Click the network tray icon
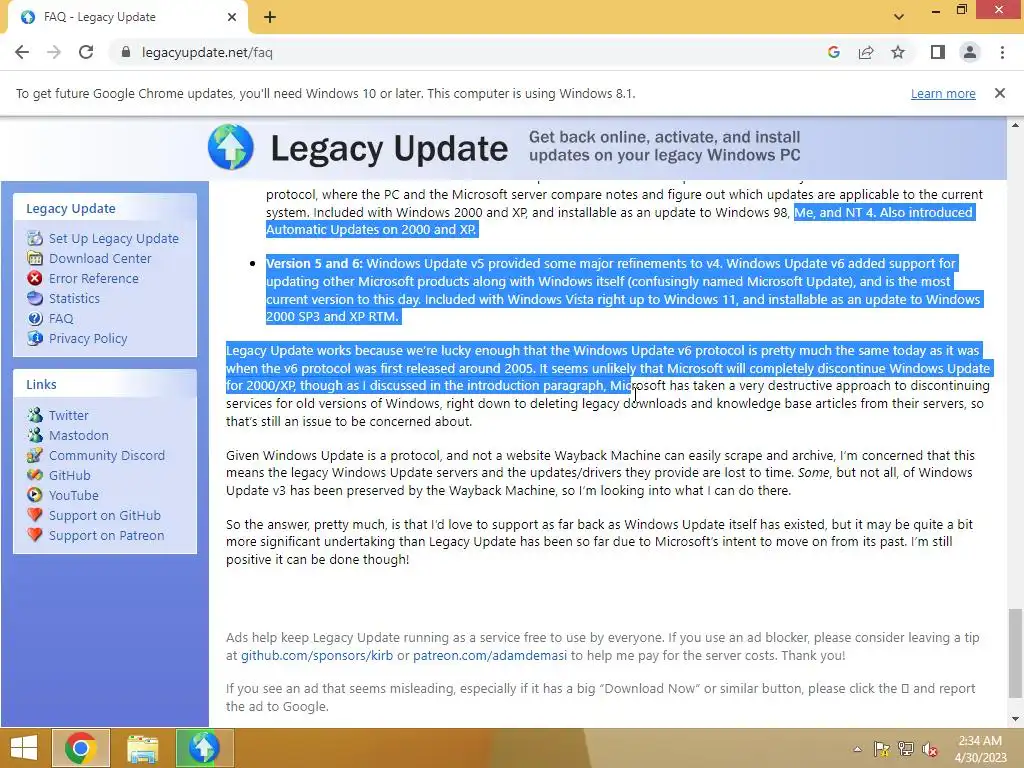The height and width of the screenshot is (768, 1024). (x=906, y=749)
